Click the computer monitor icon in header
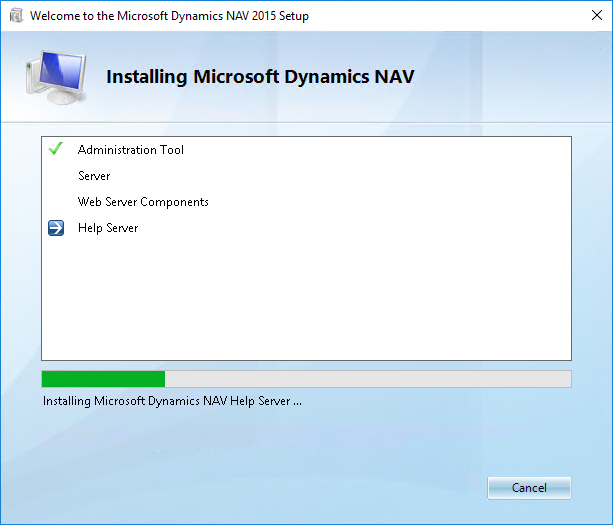Viewport: 613px width, 525px height. pyautogui.click(x=56, y=77)
